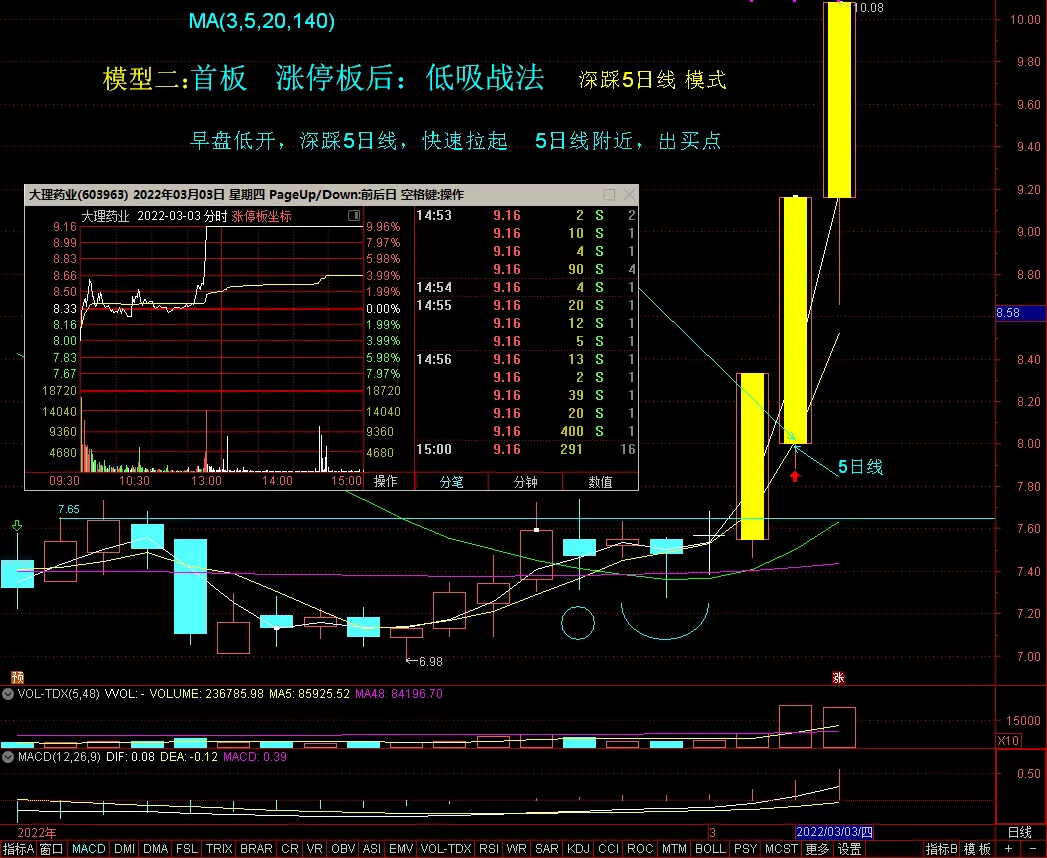Viewport: 1047px width, 858px height.
Task: Select the VR indicator tab
Action: pos(315,849)
